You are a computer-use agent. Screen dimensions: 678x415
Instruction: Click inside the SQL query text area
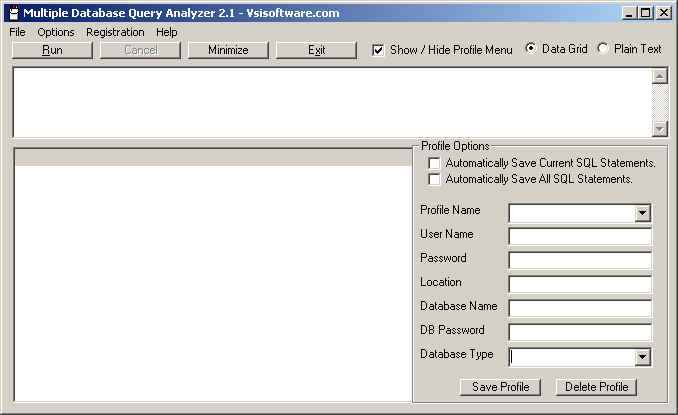[332, 102]
